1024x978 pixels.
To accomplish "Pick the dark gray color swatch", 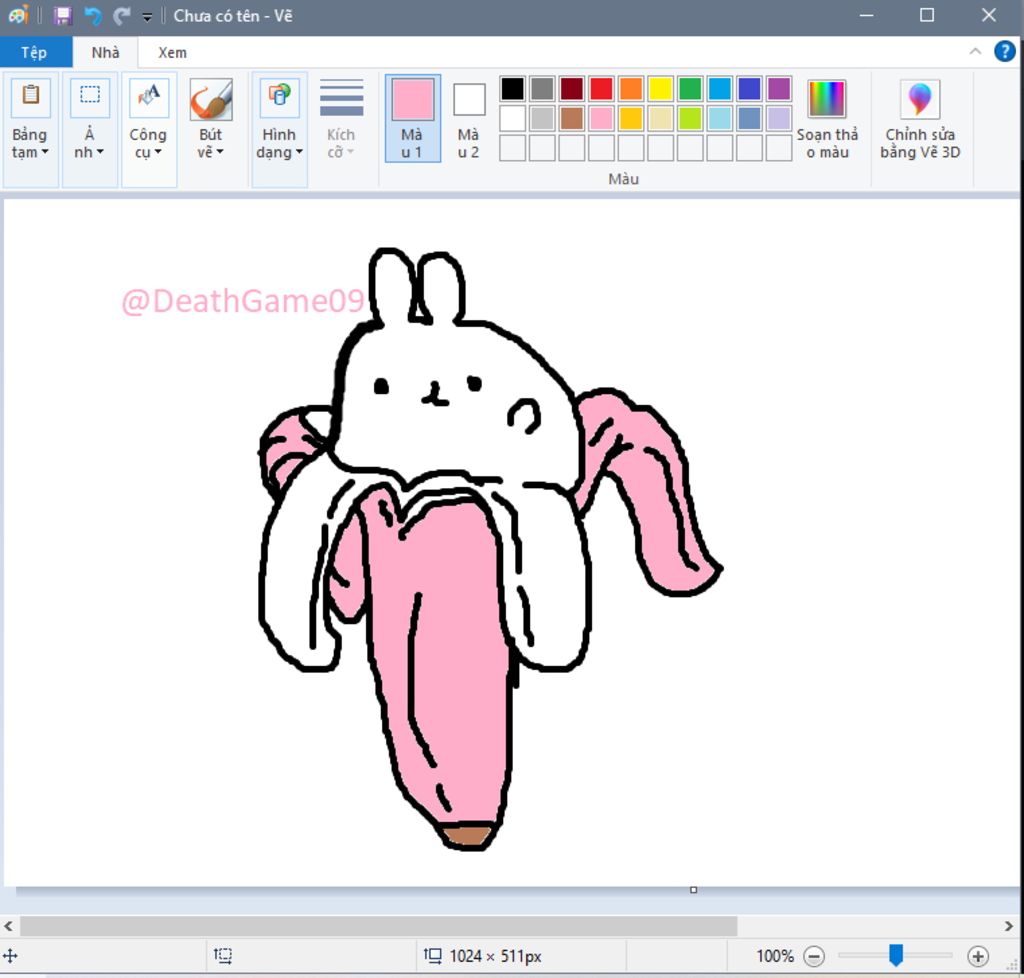I will click(542, 89).
